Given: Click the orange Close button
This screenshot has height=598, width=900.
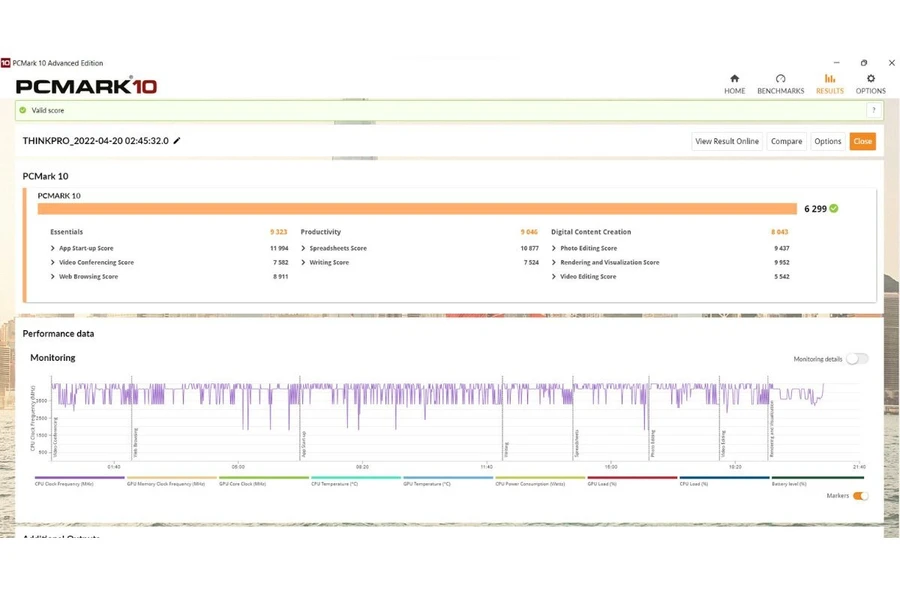Looking at the screenshot, I should pos(862,141).
